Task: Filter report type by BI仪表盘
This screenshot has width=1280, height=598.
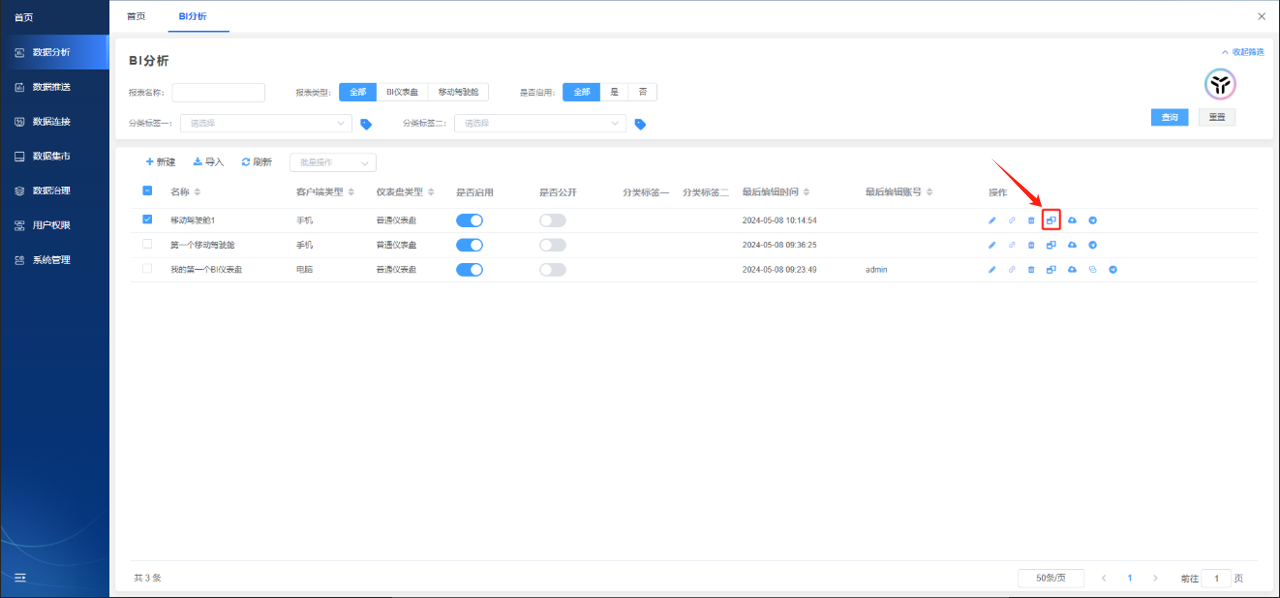Action: click(403, 92)
